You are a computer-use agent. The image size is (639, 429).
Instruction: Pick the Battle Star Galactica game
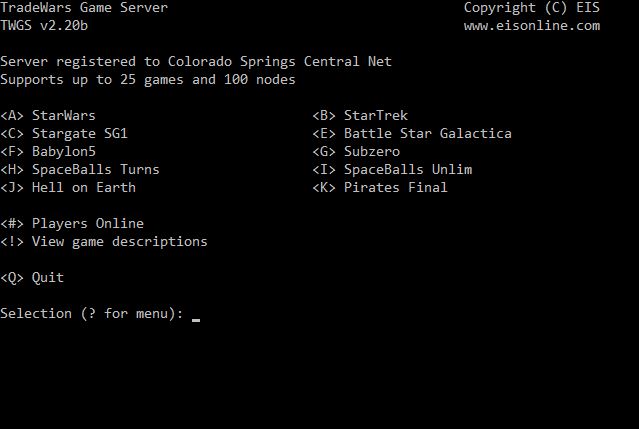tap(412, 134)
